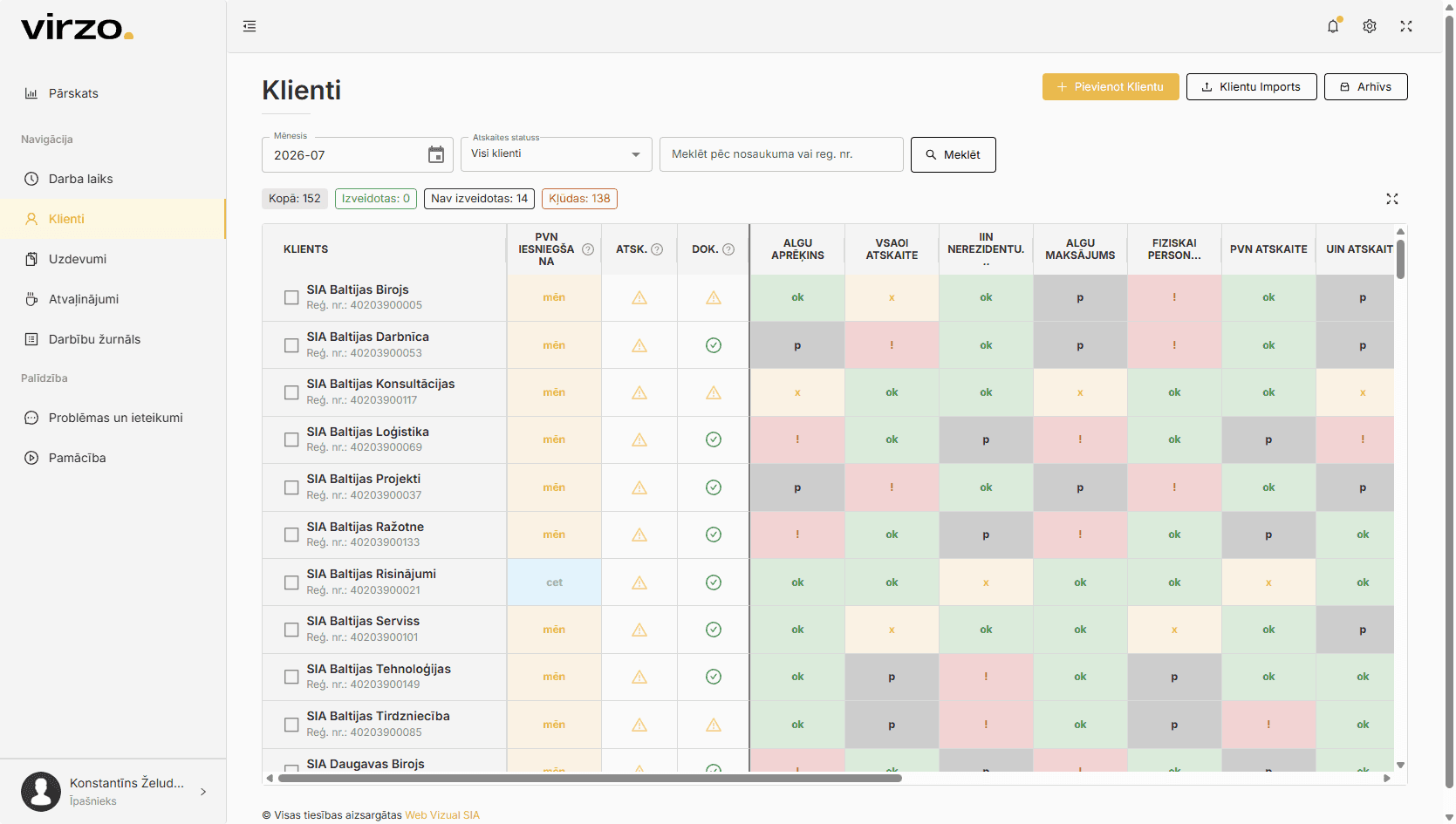Viewport: 1456px width, 824px height.
Task: Click the checkmark DOK. icon for SIA Baltijas Darbnīca
Action: click(x=714, y=345)
